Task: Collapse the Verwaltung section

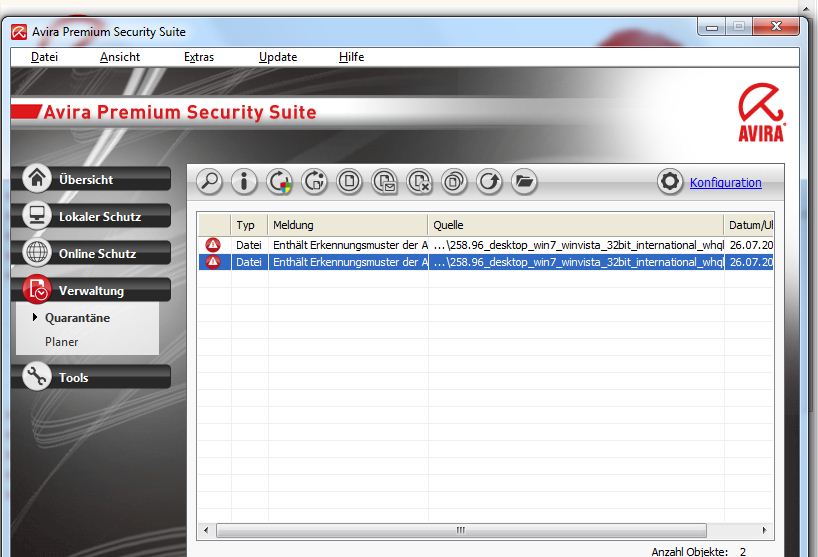Action: pyautogui.click(x=91, y=290)
